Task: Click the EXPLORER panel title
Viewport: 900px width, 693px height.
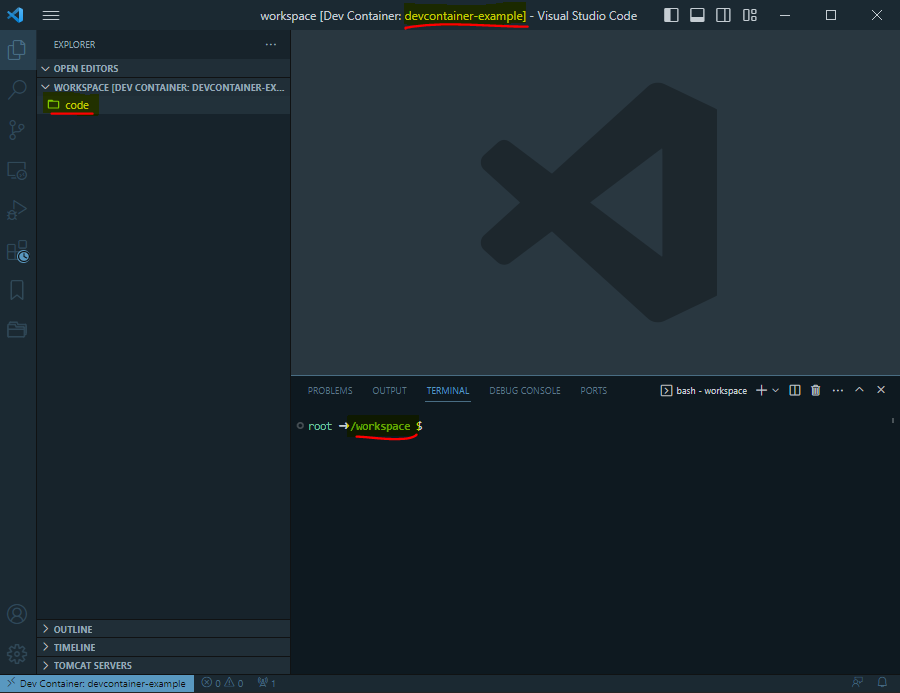Action: (x=75, y=45)
